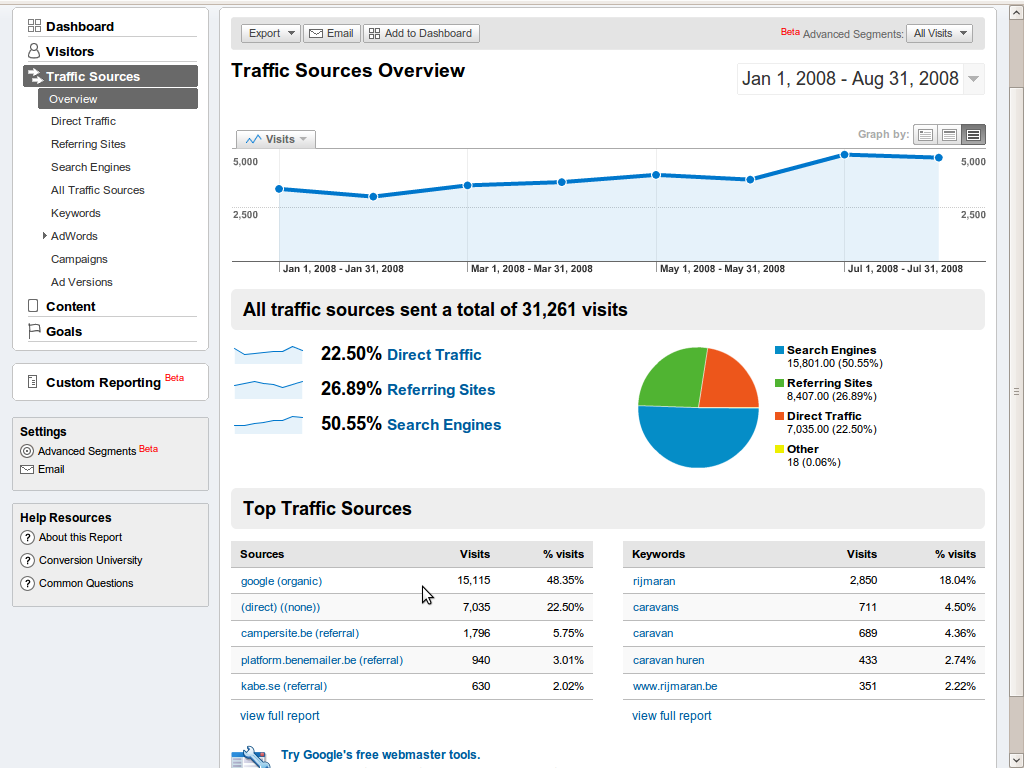This screenshot has height=768, width=1024.
Task: Click the Direct Traffic percentage link
Action: coord(434,355)
